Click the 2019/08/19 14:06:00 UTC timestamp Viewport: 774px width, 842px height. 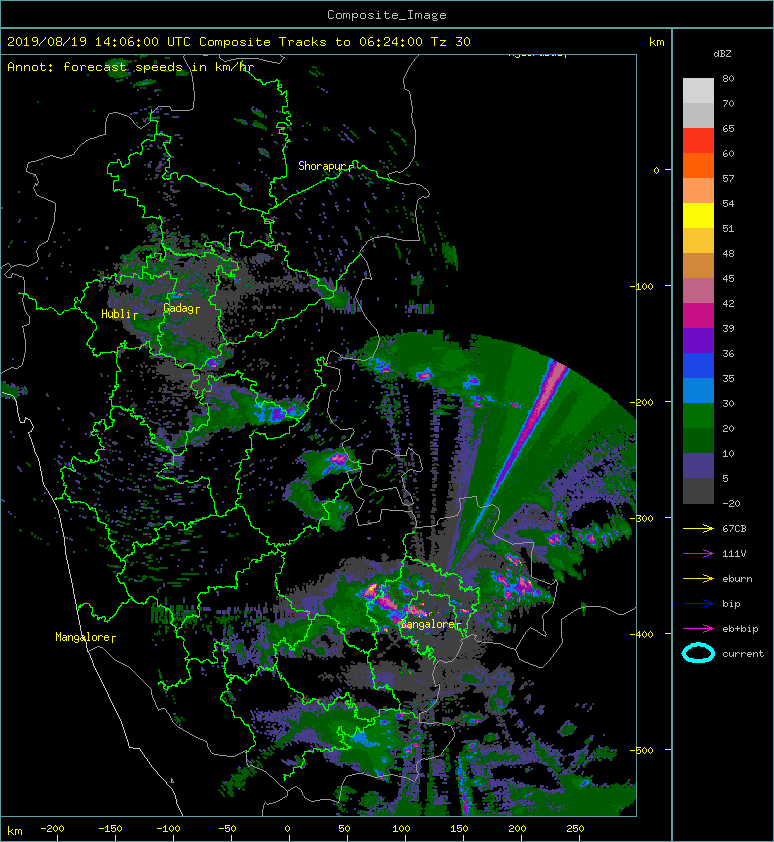tap(99, 42)
